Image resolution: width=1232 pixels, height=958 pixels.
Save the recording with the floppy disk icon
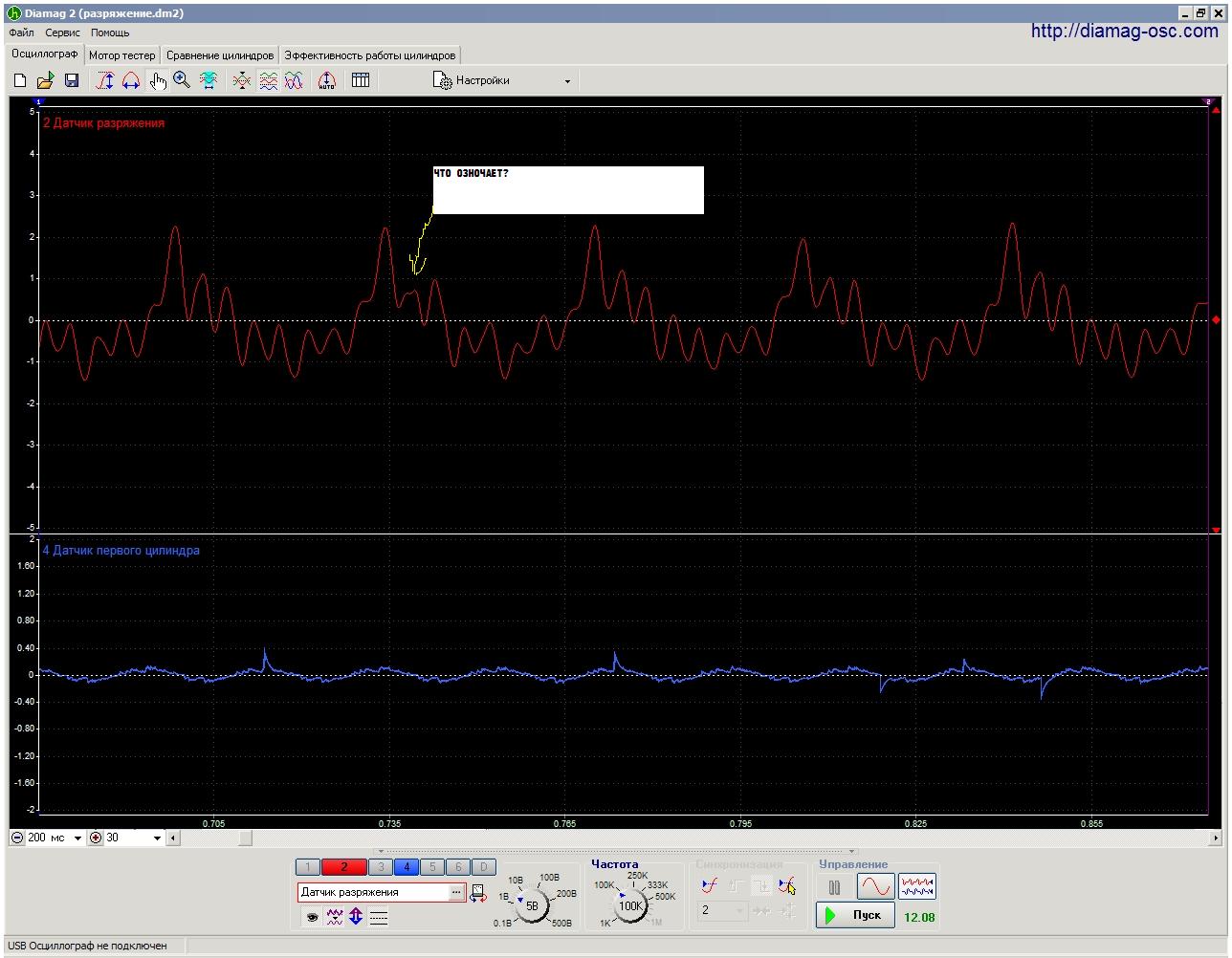click(71, 81)
